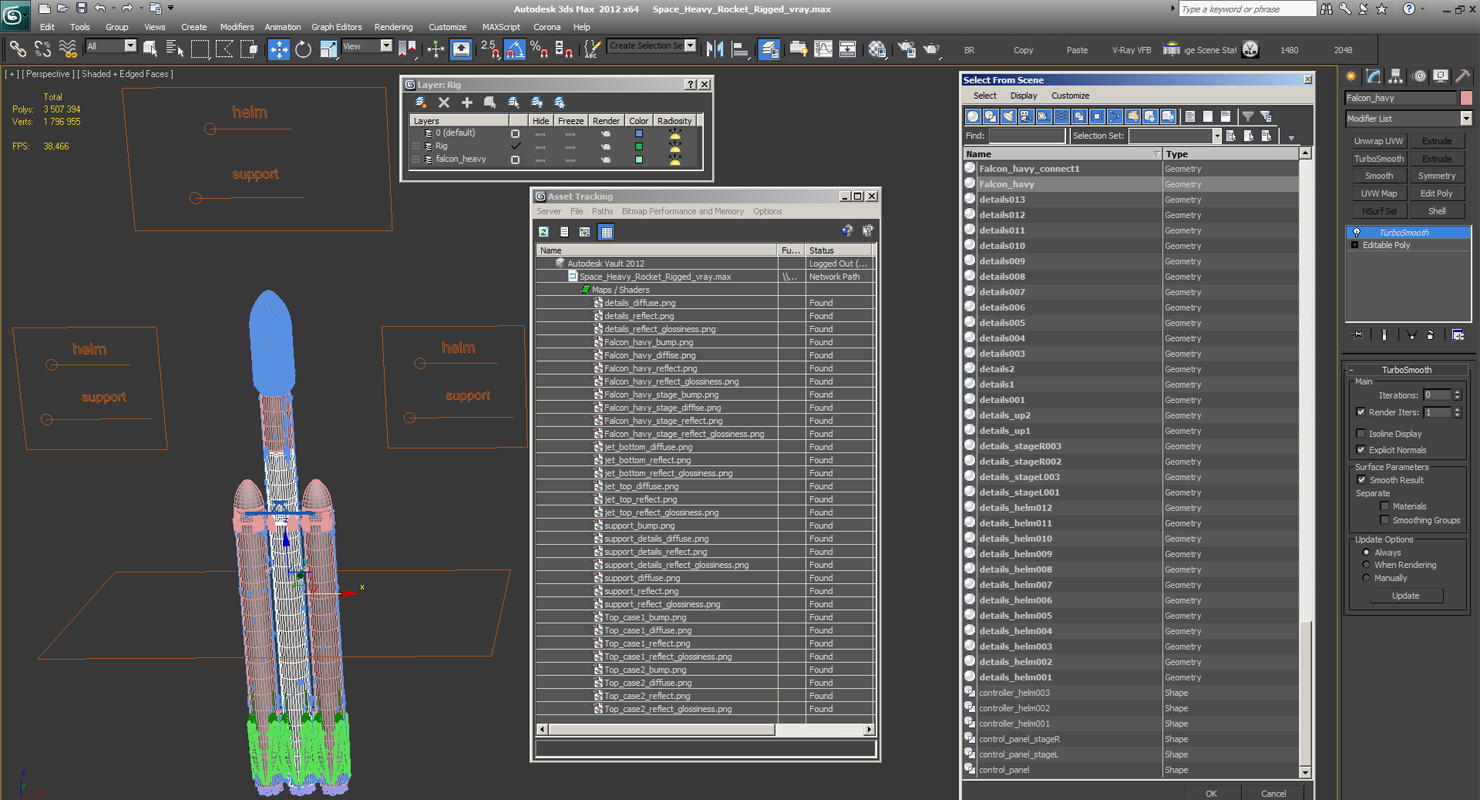Screen dimensions: 1480x800
Task: Enable Separate by Materials checkbox
Action: 1385,506
